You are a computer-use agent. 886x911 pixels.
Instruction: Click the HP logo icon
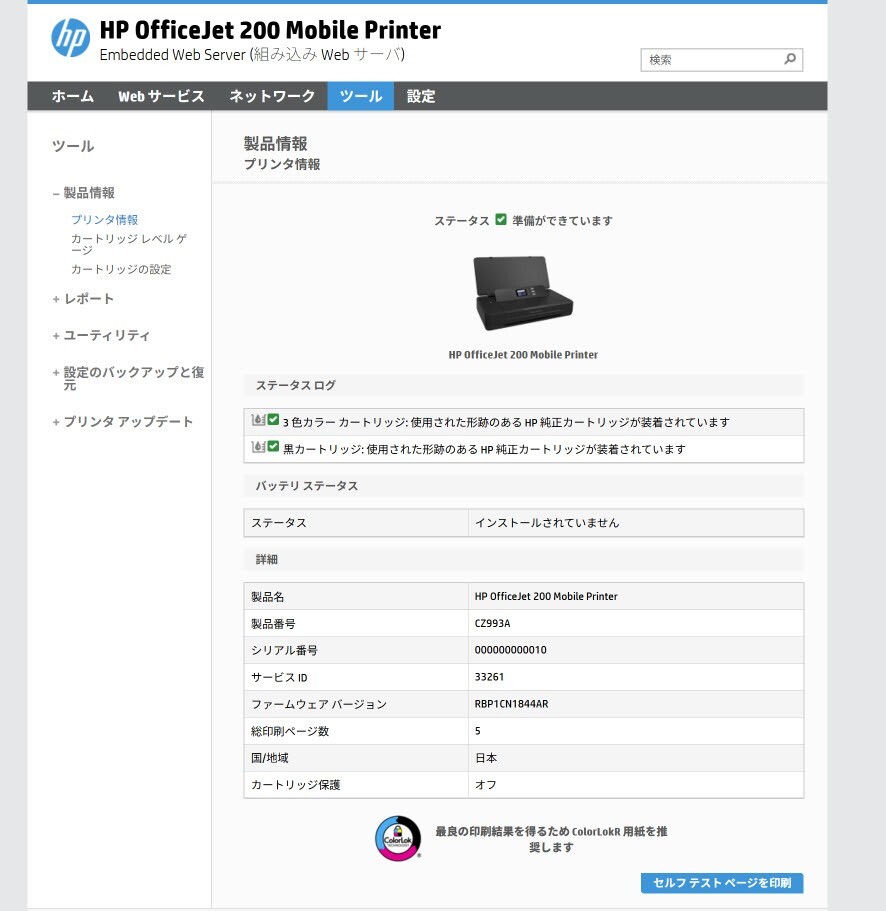coord(70,38)
